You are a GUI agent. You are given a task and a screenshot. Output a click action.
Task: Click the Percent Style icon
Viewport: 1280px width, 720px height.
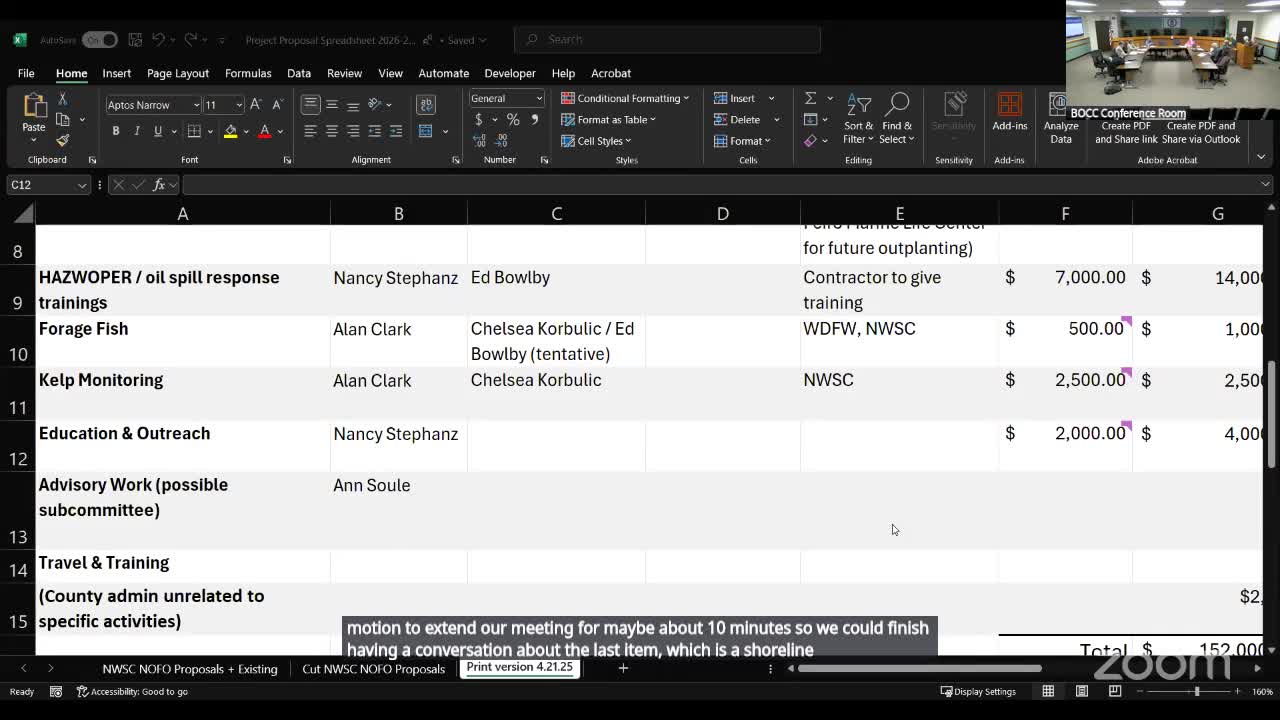tap(512, 120)
